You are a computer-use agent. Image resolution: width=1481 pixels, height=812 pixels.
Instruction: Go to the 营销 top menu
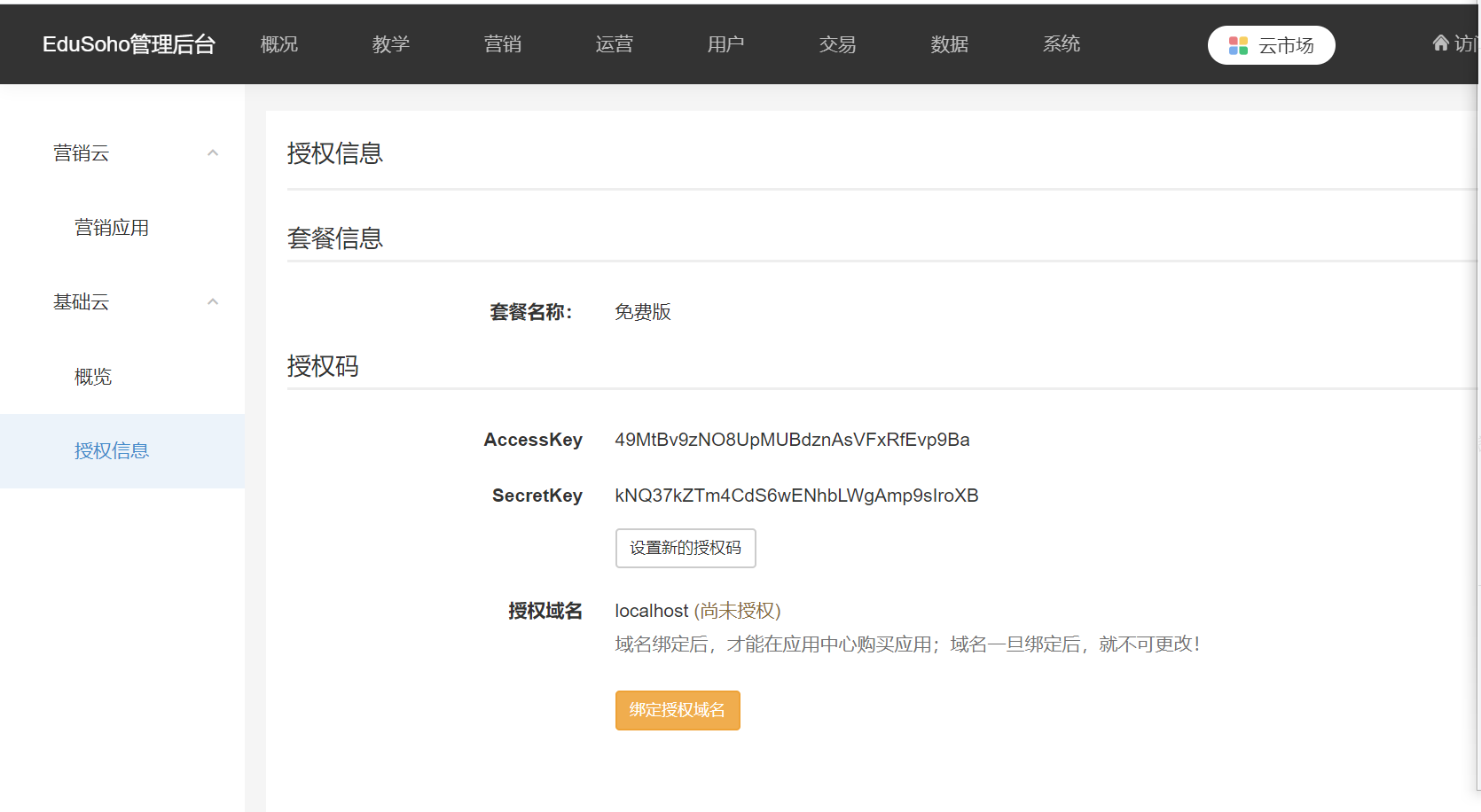(503, 44)
